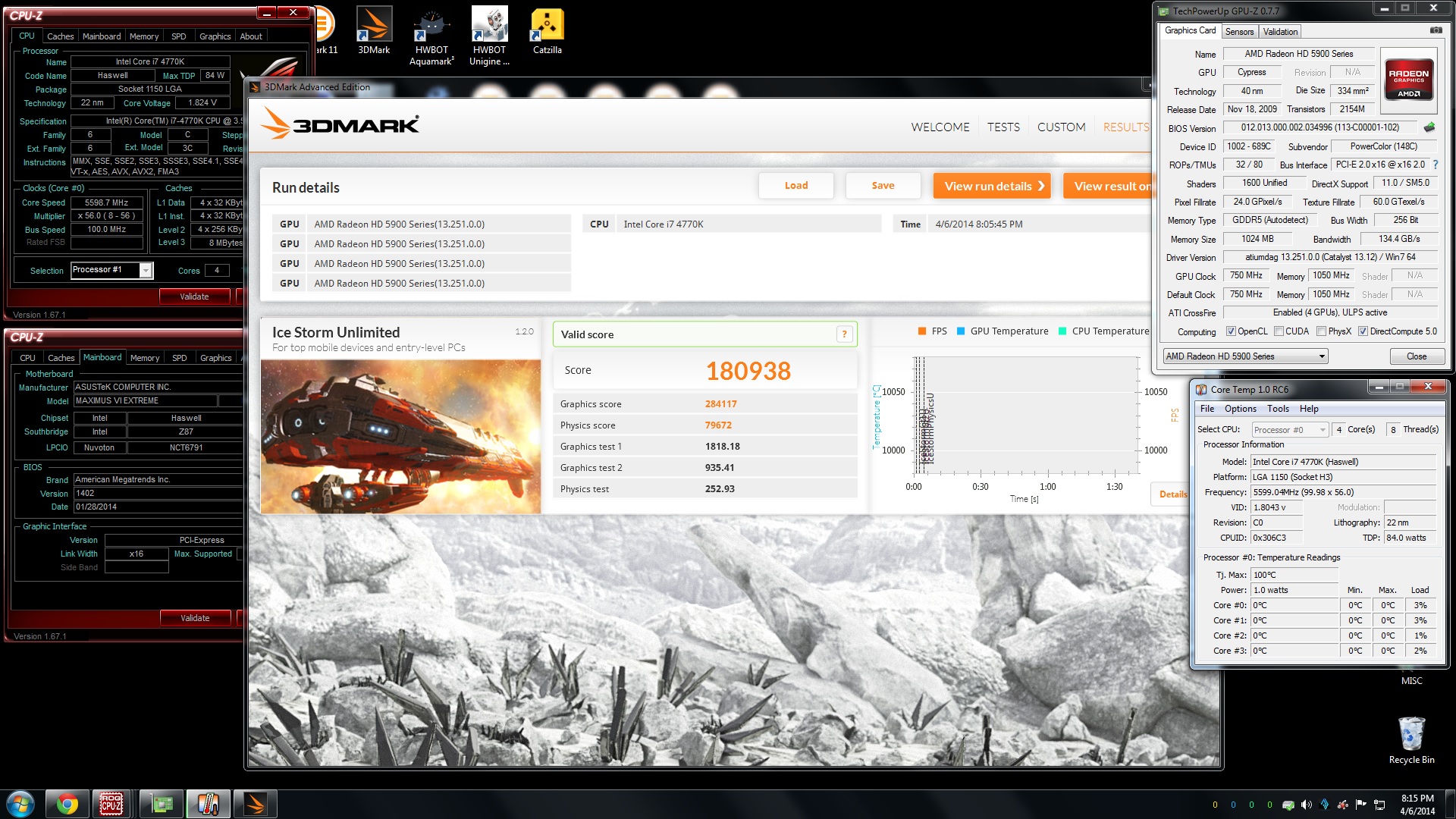Click the Close button in GPU-Z

point(1416,356)
